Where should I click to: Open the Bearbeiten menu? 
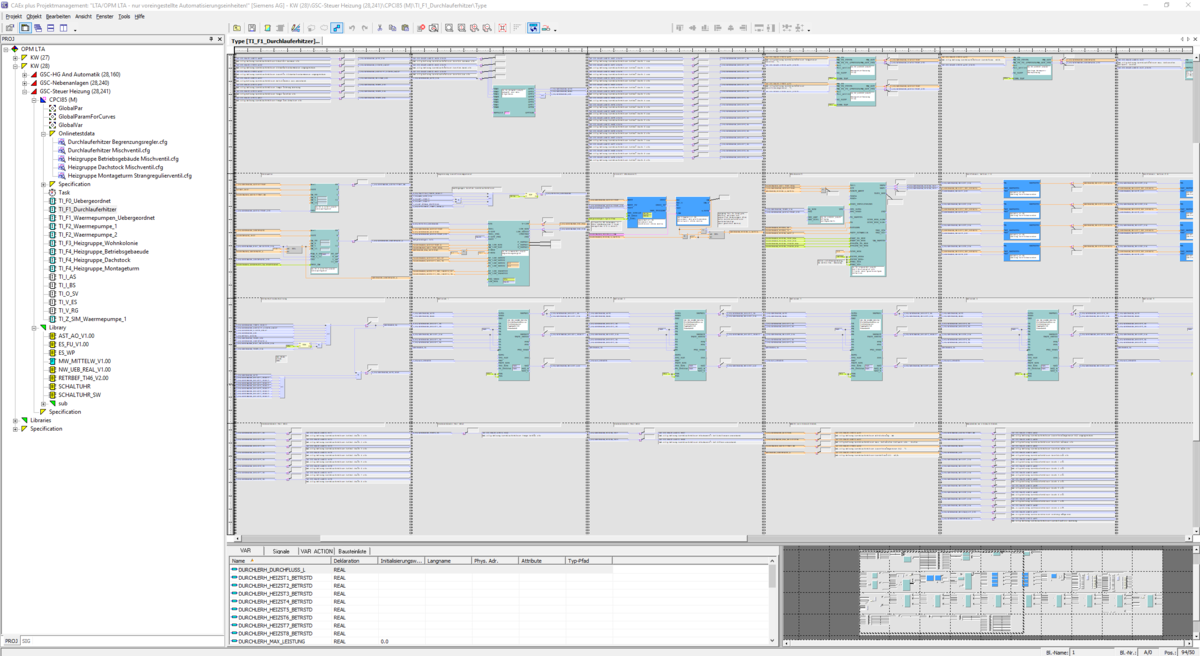tap(58, 17)
